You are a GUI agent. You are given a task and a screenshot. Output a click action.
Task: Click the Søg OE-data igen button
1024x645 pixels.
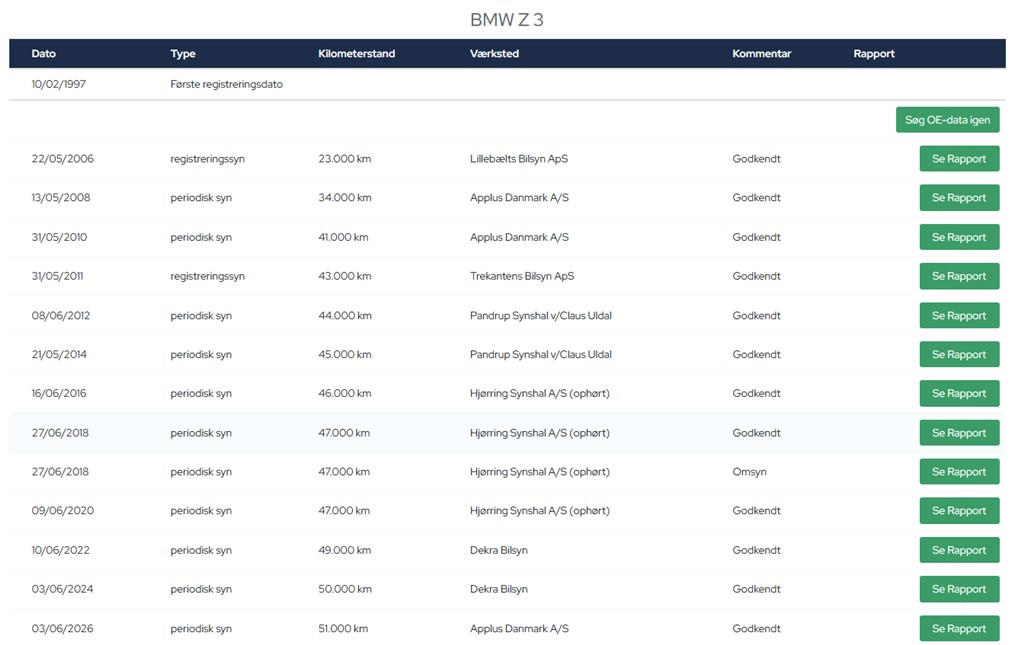(947, 119)
